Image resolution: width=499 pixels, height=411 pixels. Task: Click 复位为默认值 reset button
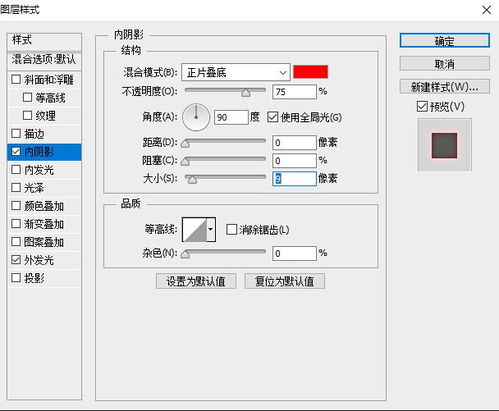tap(284, 281)
